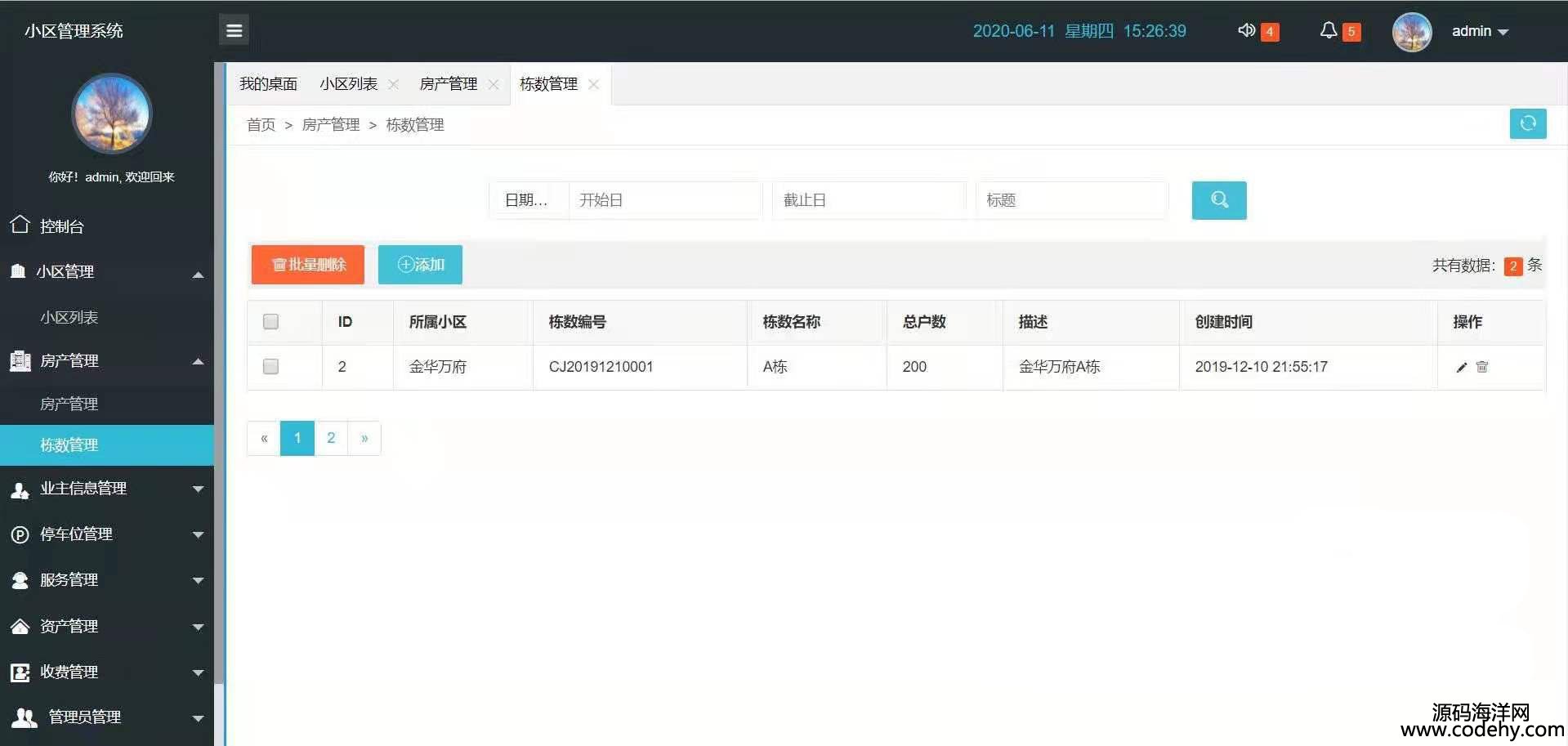The image size is (1568, 746).
Task: Click the 停车位管理 parking icon
Action: [x=20, y=534]
